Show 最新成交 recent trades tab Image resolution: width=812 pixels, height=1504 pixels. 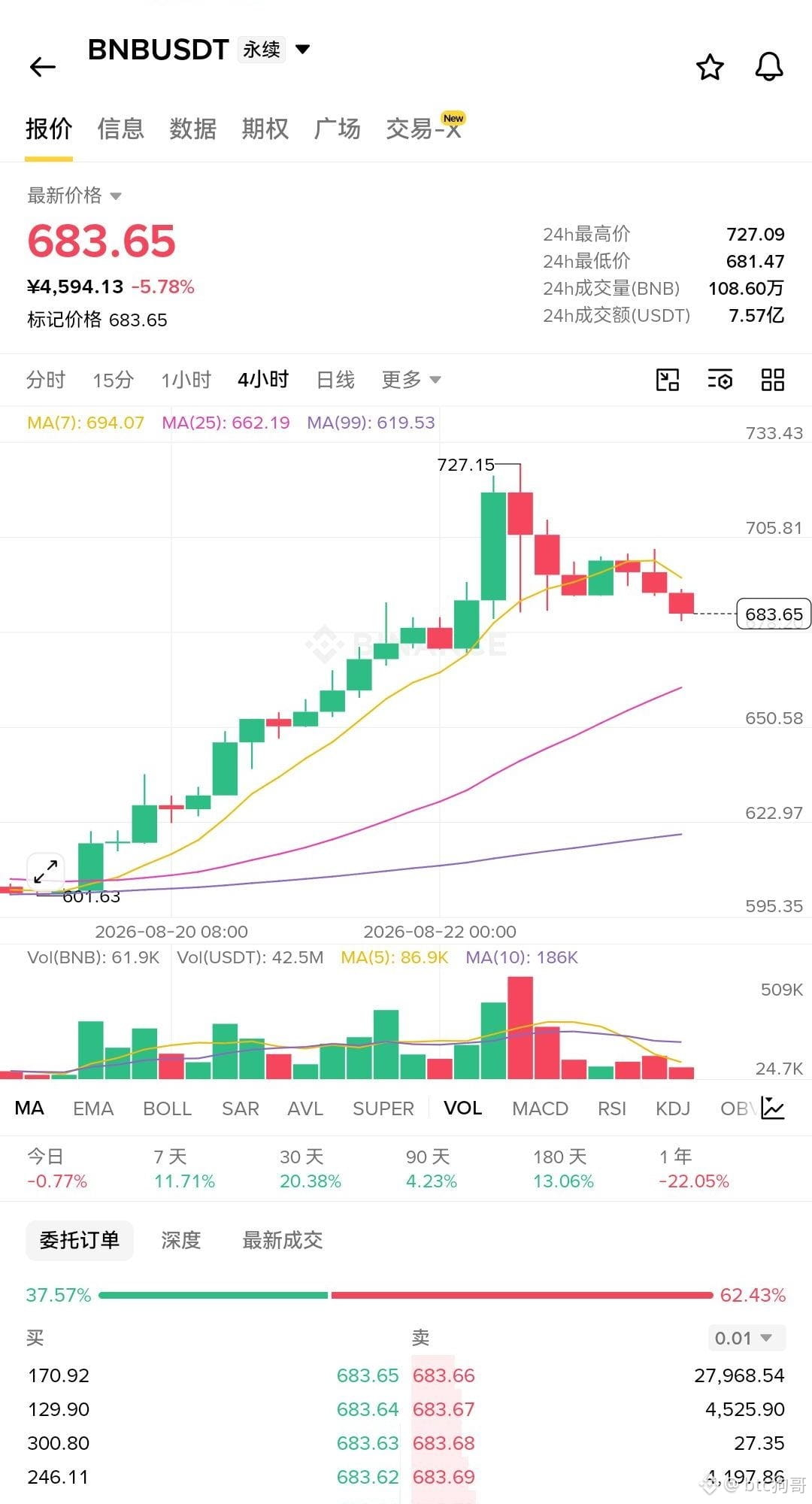click(283, 1240)
